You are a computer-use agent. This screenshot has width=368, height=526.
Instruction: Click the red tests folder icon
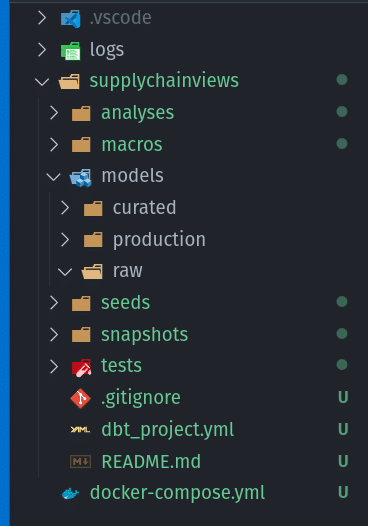pos(81,367)
